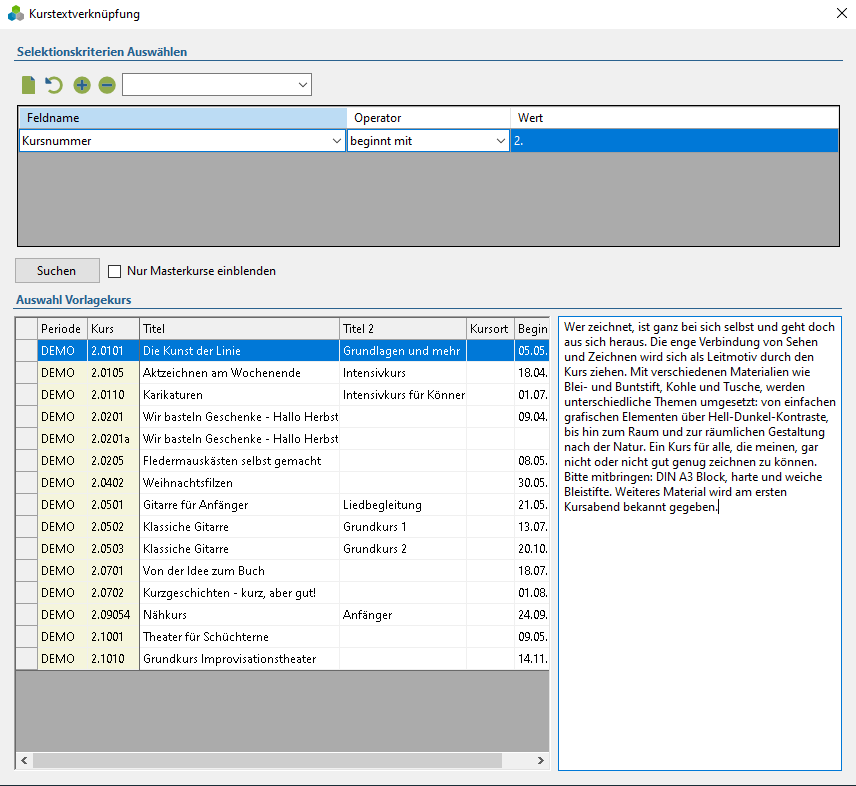Sort by the Kursort column header
Image resolution: width=856 pixels, height=786 pixels.
click(x=490, y=329)
